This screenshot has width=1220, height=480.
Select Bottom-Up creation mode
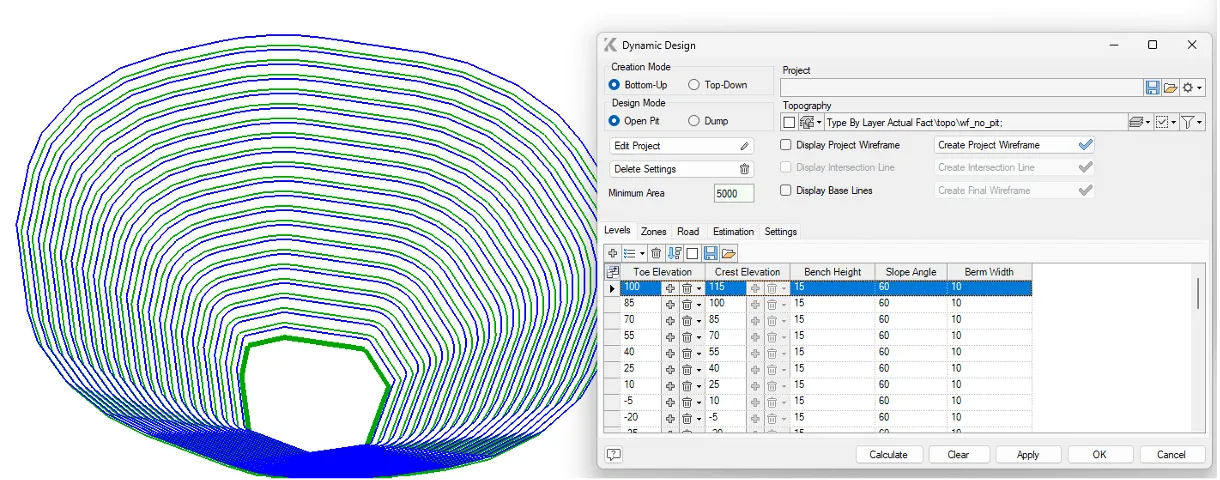click(x=615, y=85)
